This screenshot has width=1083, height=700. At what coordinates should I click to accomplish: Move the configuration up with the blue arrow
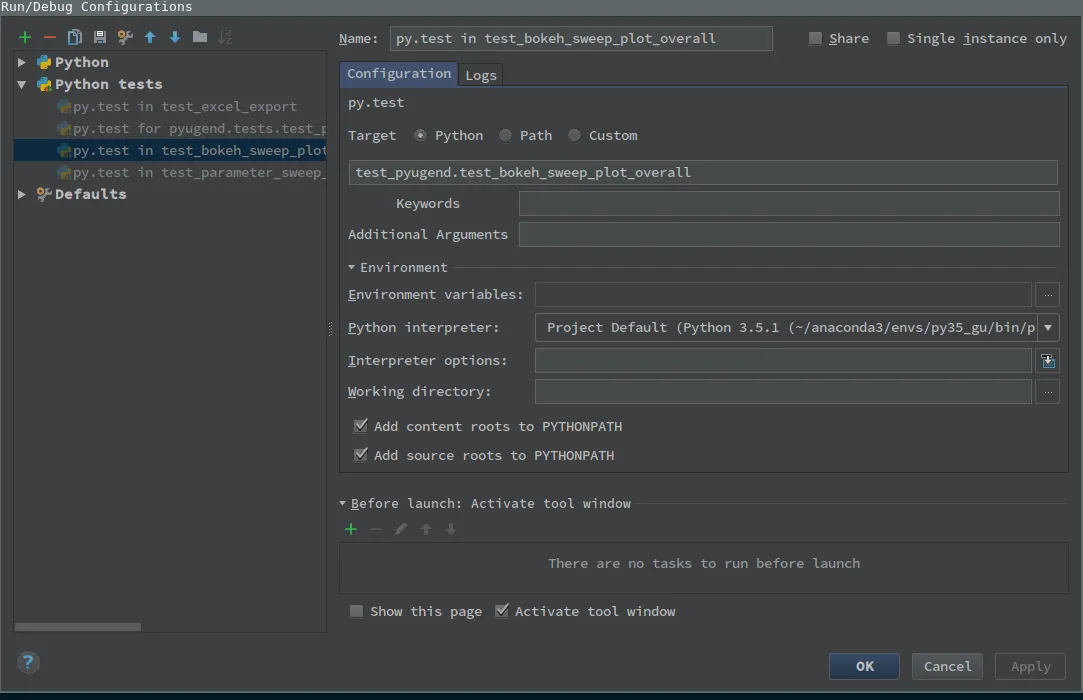tap(150, 37)
